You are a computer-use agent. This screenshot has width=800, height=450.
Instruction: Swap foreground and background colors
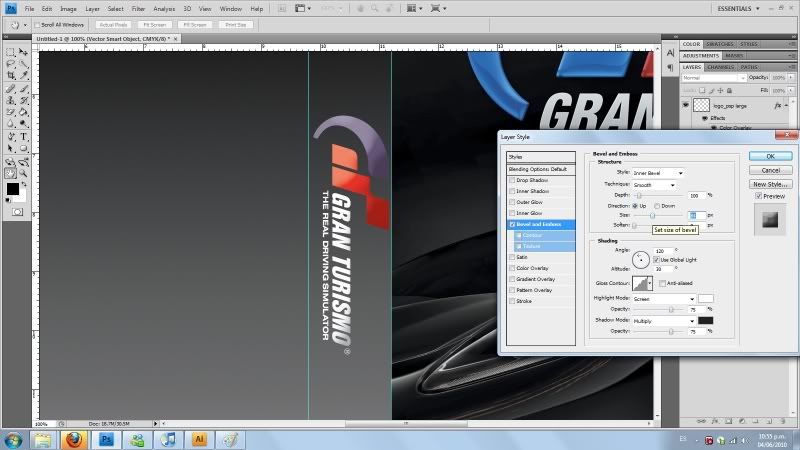(x=23, y=184)
